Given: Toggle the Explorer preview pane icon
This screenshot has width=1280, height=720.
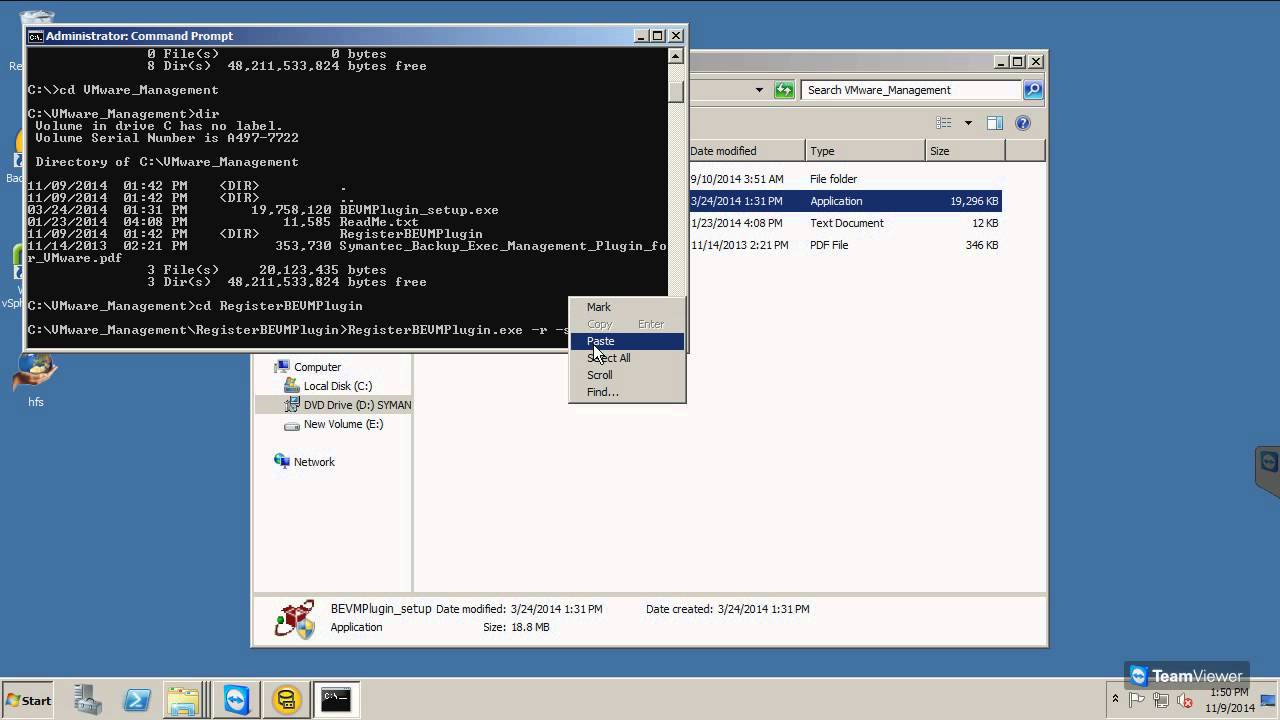Looking at the screenshot, I should click(995, 123).
